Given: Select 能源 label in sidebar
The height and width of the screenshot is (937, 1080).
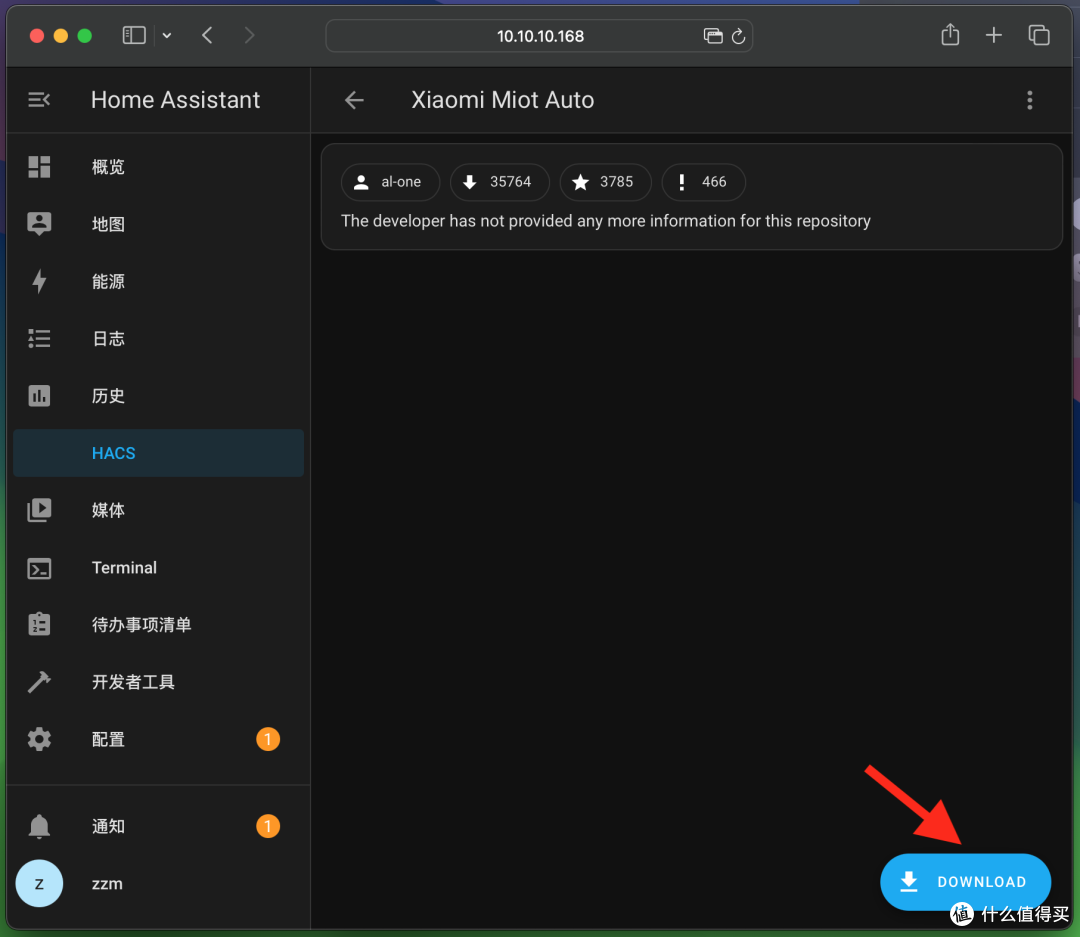Looking at the screenshot, I should 108,281.
